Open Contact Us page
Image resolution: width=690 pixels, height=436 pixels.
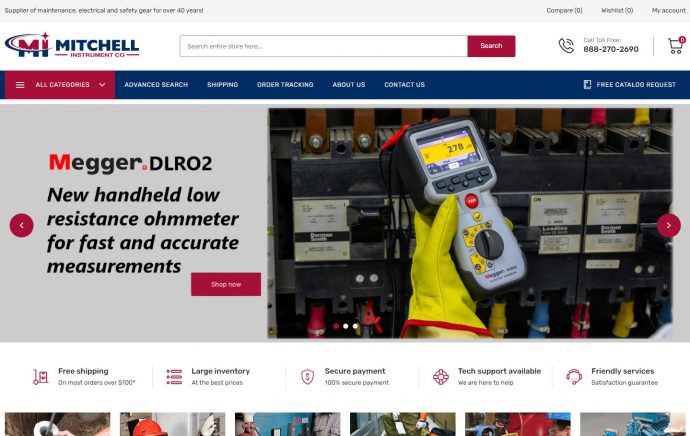point(404,84)
